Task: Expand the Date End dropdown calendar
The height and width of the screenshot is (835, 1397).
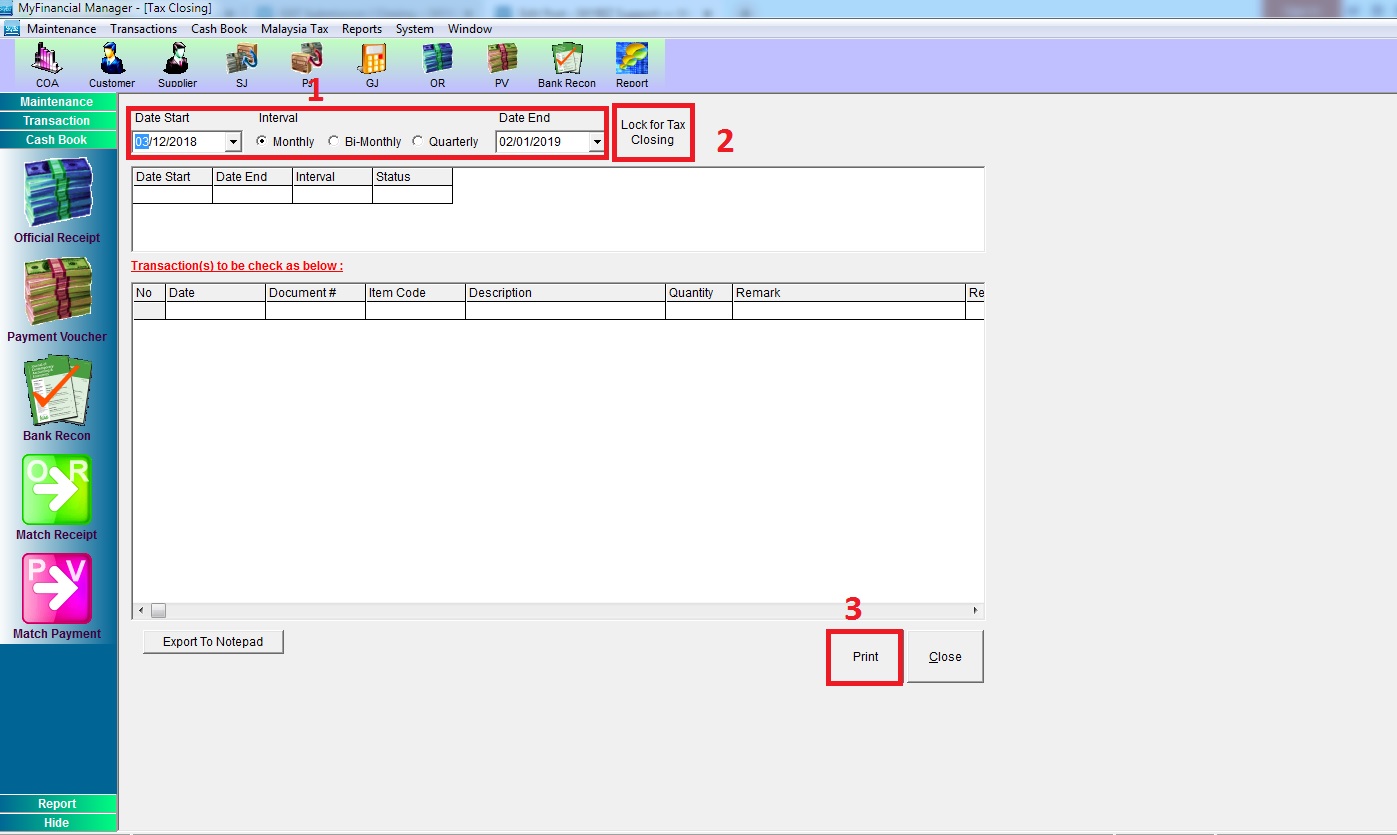Action: [x=597, y=142]
